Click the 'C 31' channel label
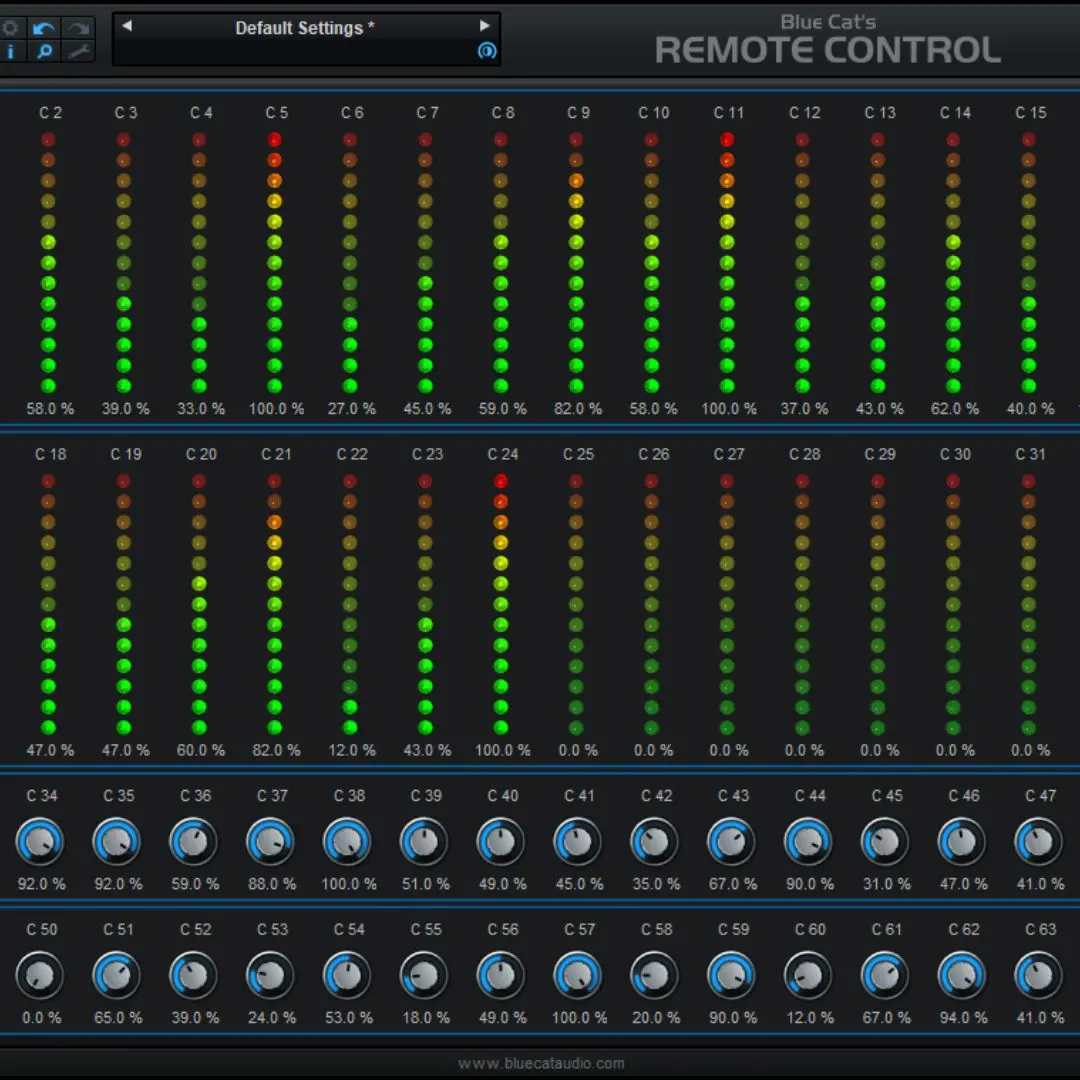 tap(1030, 454)
